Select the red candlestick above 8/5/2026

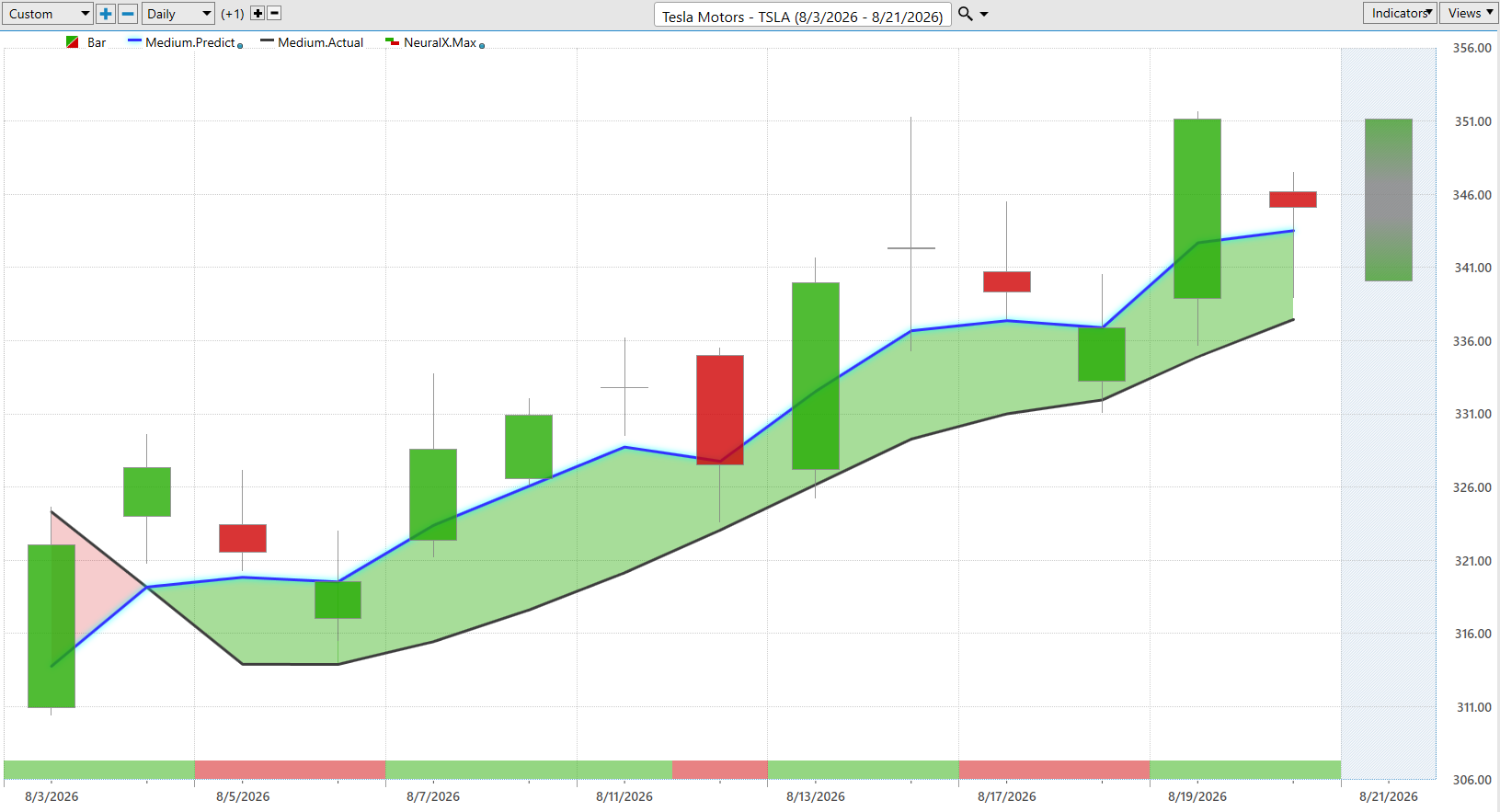[x=243, y=538]
